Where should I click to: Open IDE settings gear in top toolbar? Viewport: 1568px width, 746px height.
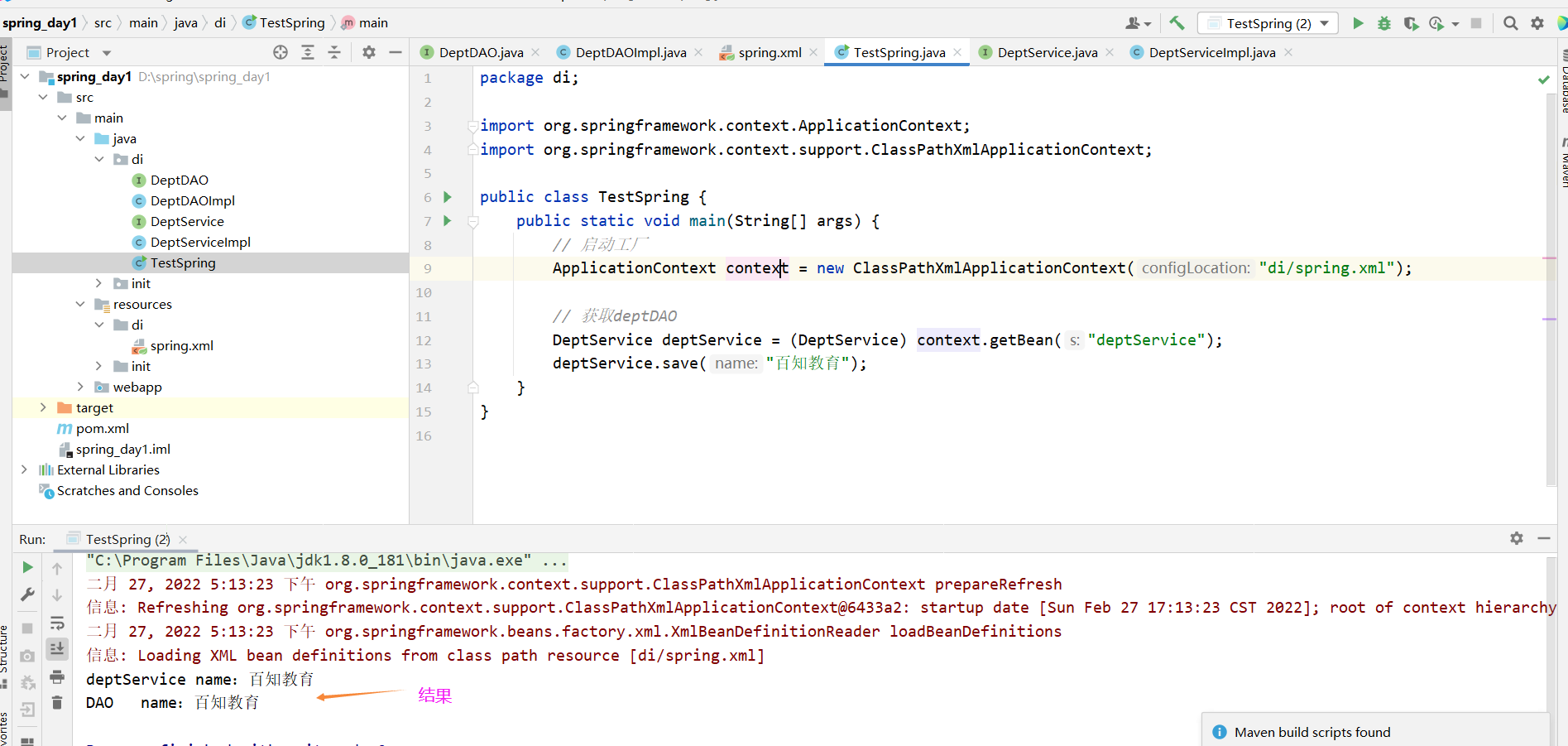click(x=1537, y=23)
